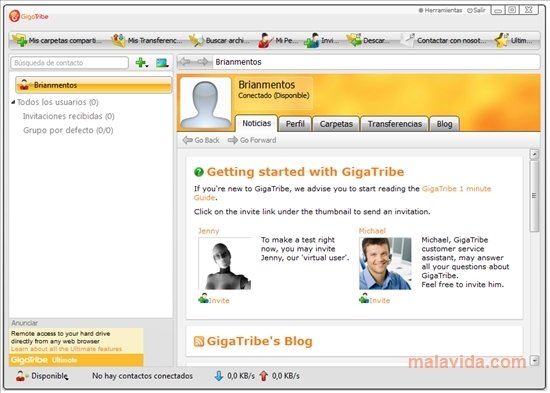Click Michael's thumbnail photo
Screen dimensions: 550x393
tap(385, 264)
